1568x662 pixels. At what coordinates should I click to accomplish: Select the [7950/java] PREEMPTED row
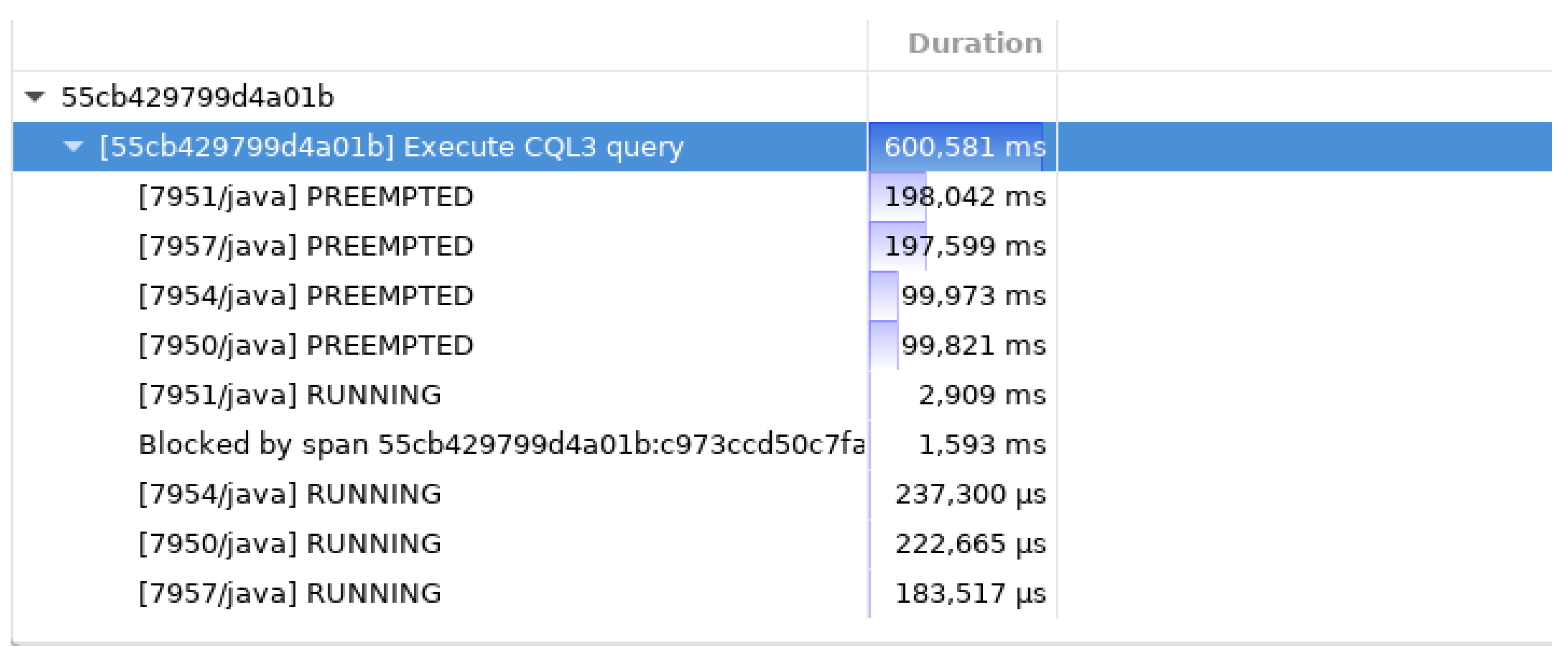(306, 346)
